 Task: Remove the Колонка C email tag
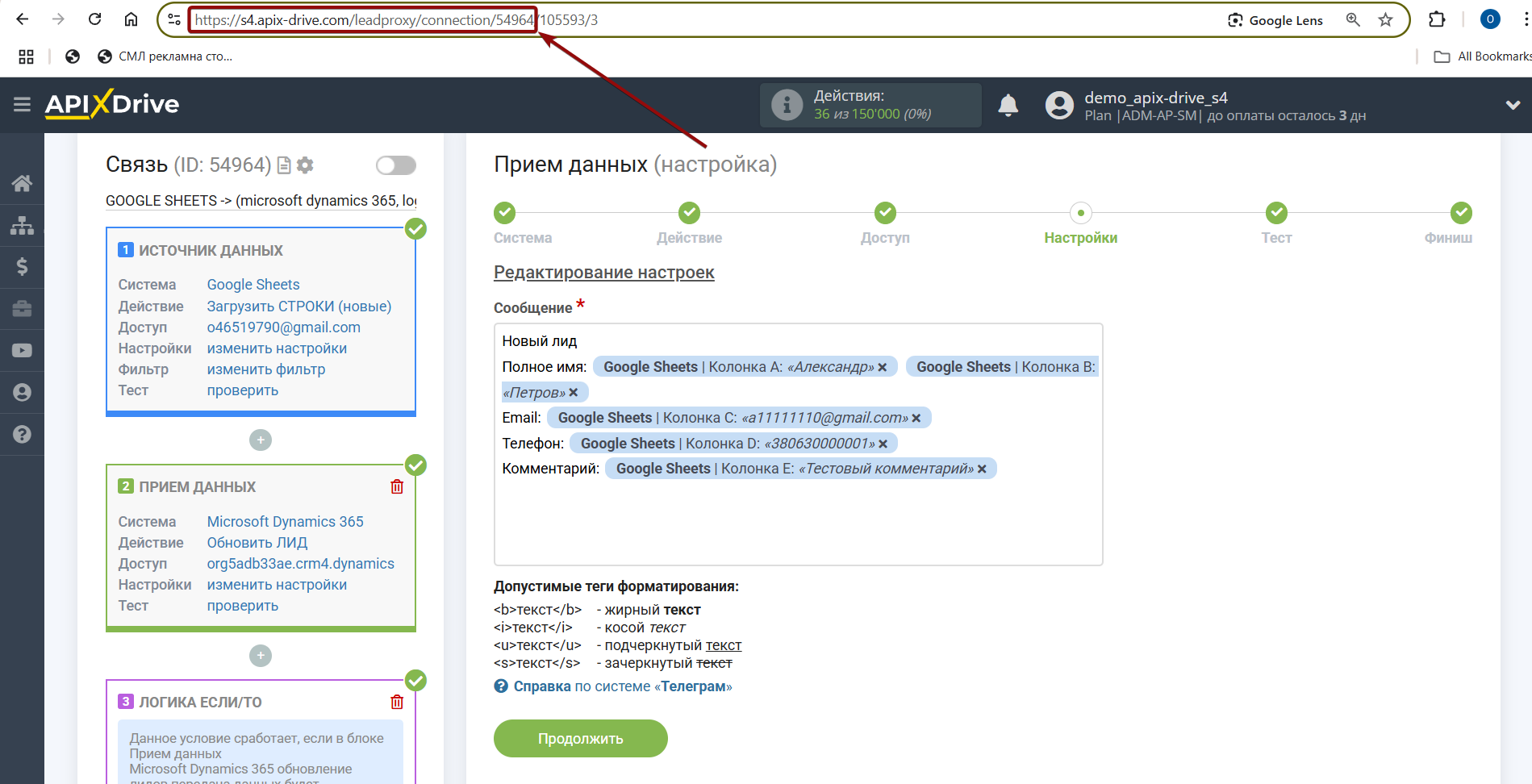coord(916,418)
